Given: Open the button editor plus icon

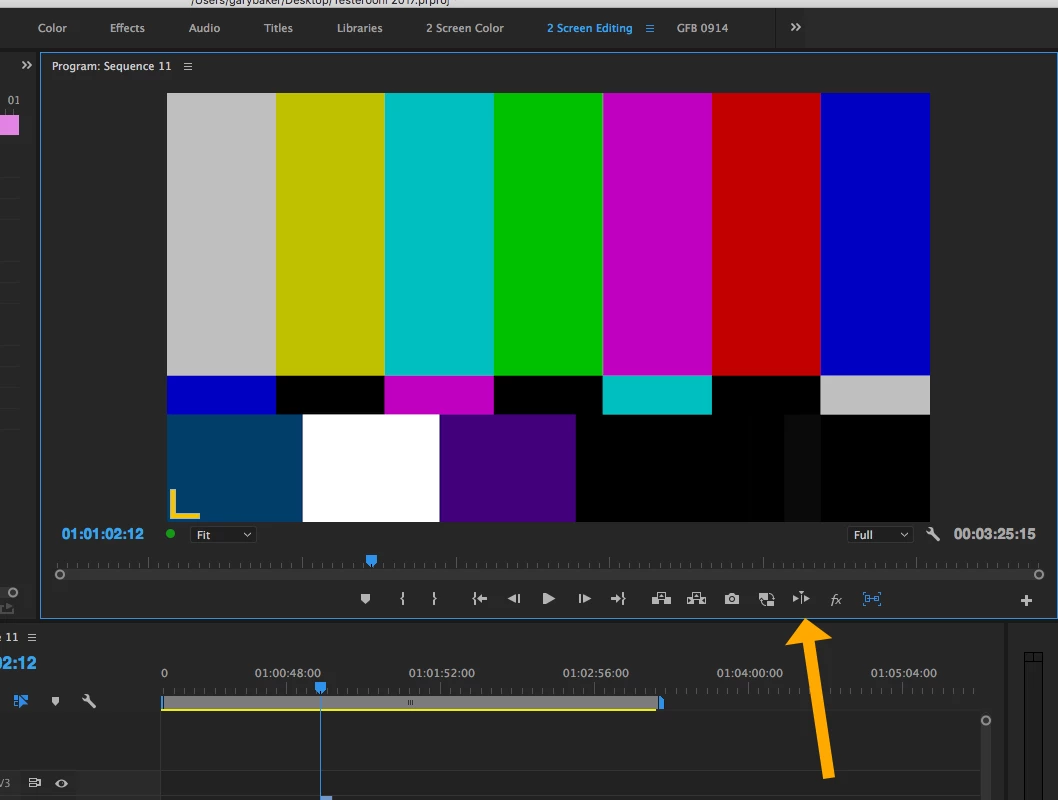Looking at the screenshot, I should click(x=1026, y=600).
